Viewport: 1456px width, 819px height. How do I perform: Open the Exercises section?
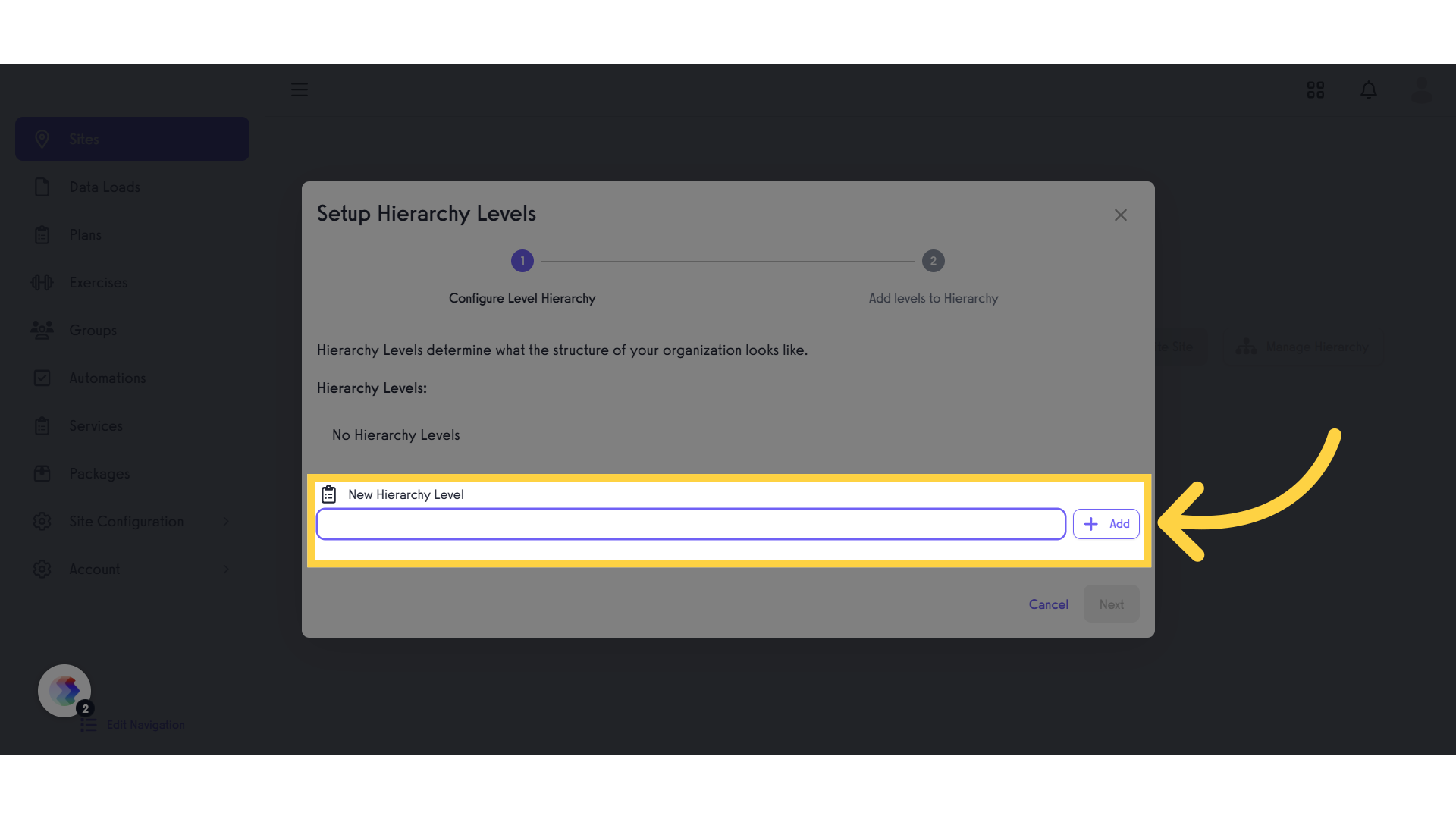click(98, 282)
